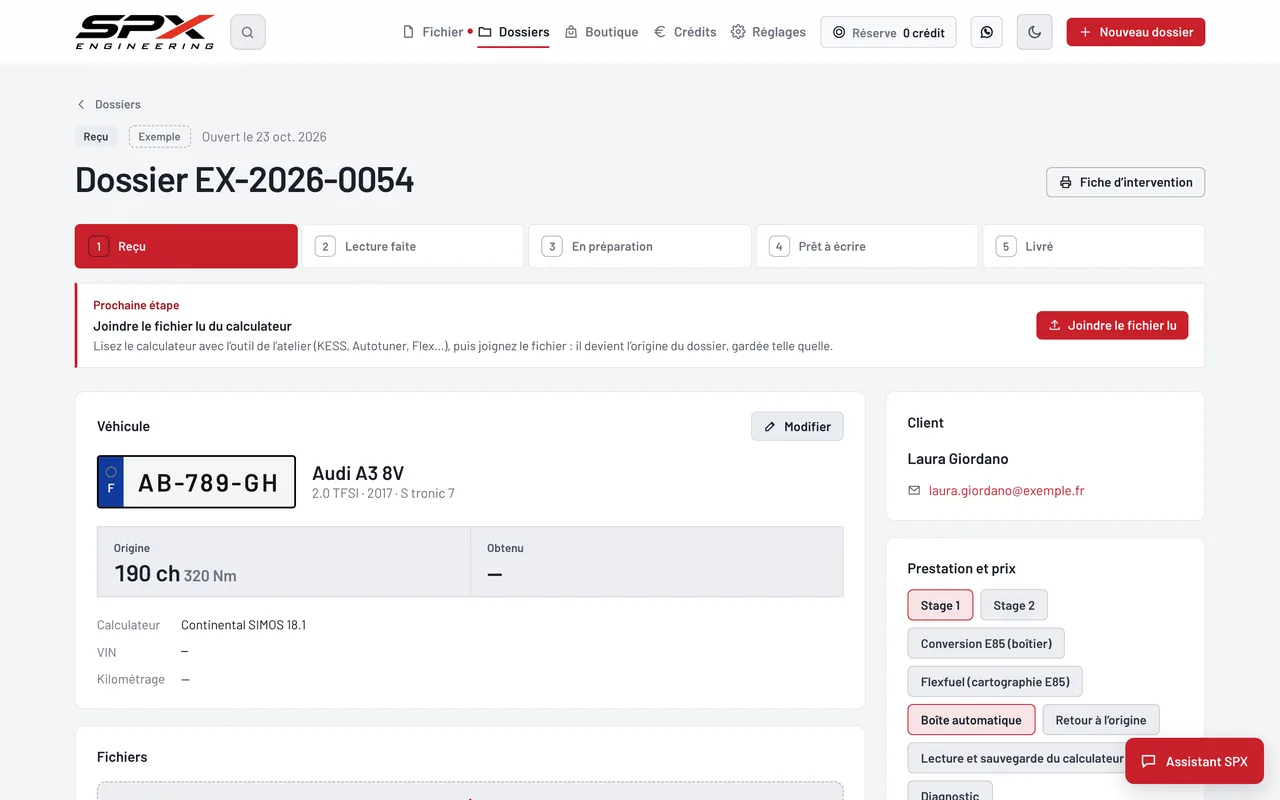Toggle dark mode with the moon icon
Image resolution: width=1280 pixels, height=800 pixels.
tap(1034, 32)
